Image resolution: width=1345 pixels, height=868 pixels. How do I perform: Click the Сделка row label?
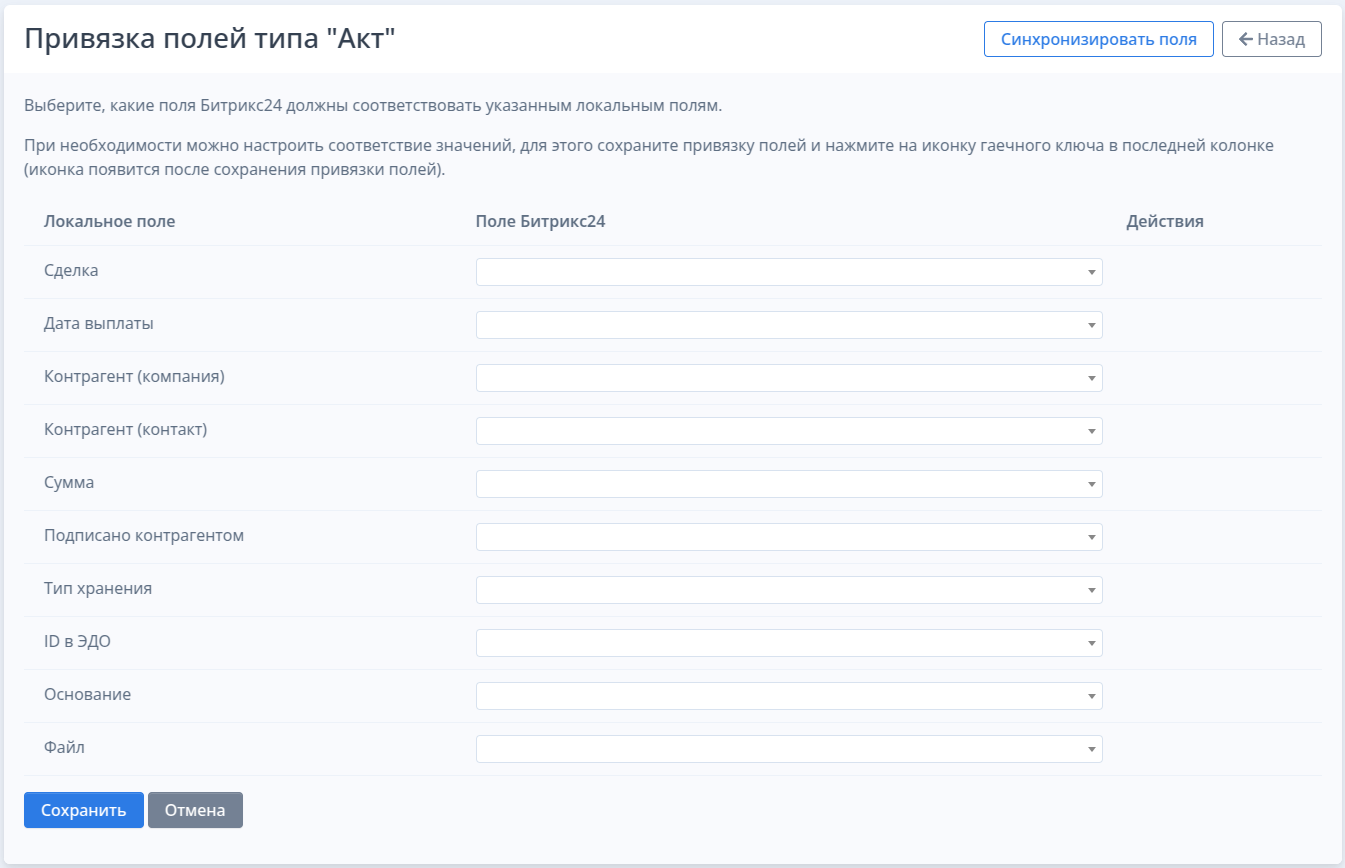click(x=71, y=270)
